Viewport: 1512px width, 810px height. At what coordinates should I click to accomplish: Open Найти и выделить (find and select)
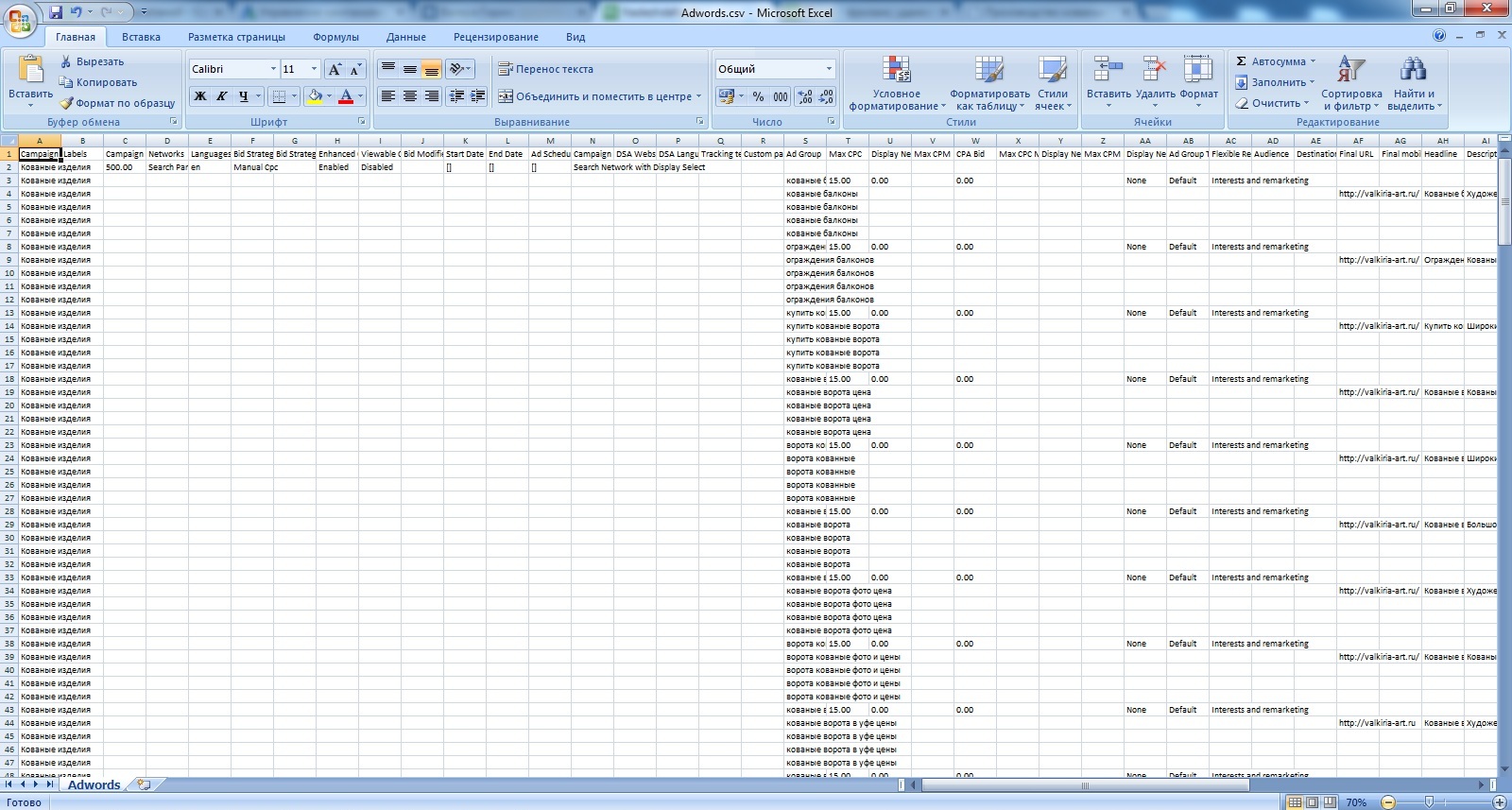tap(1414, 83)
